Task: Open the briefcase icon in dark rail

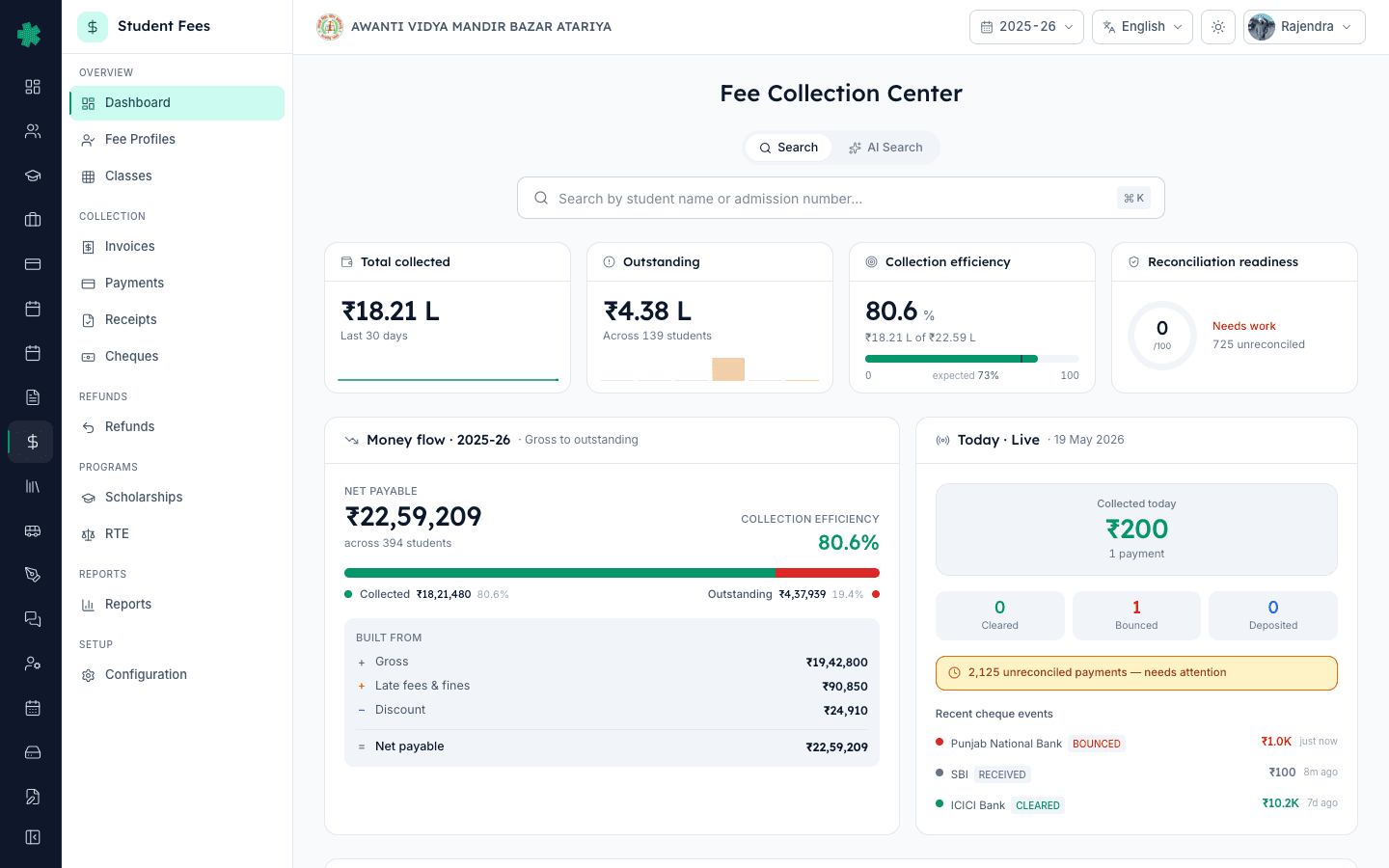Action: pyautogui.click(x=33, y=220)
